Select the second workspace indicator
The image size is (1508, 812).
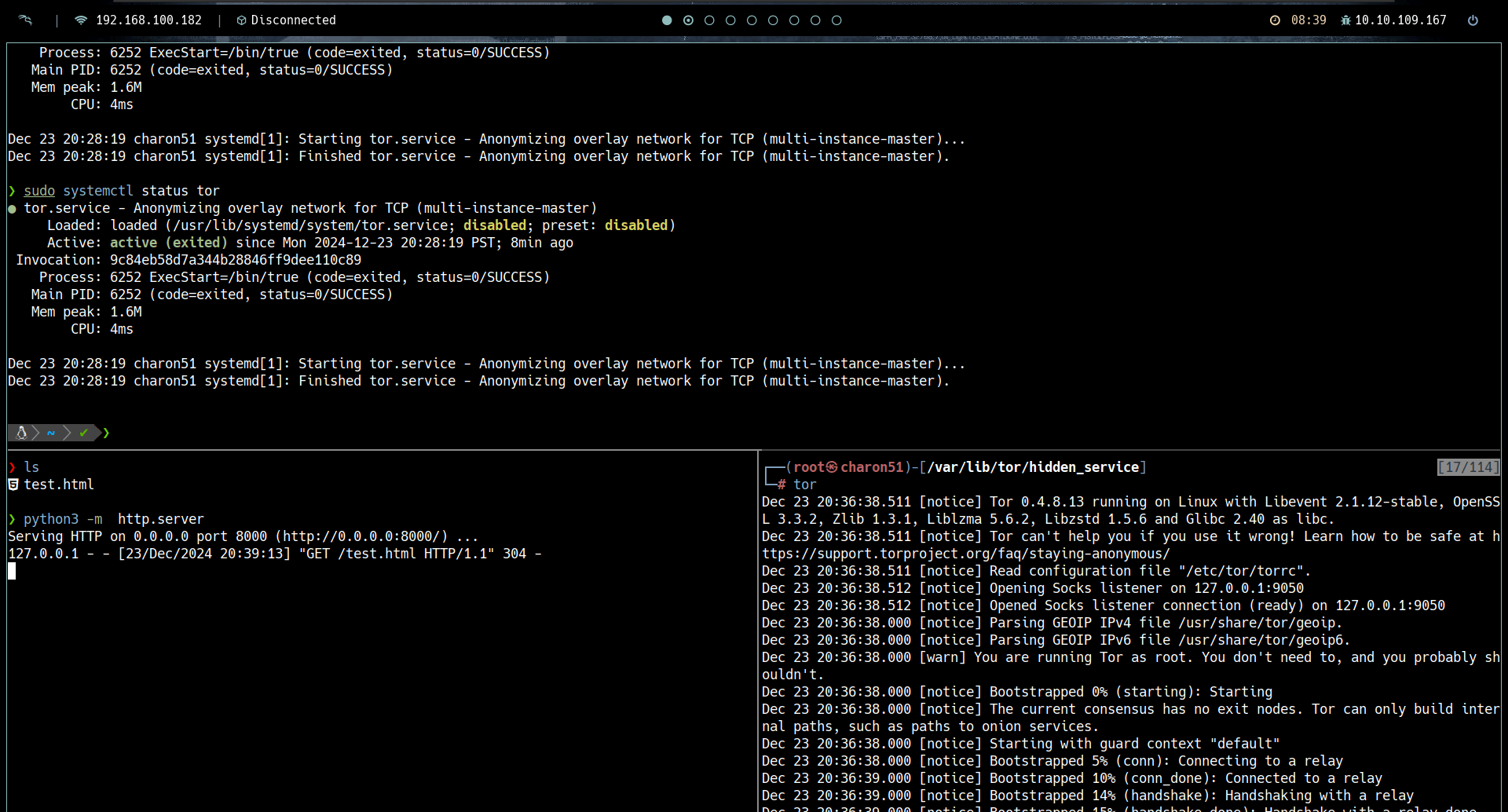tap(688, 20)
